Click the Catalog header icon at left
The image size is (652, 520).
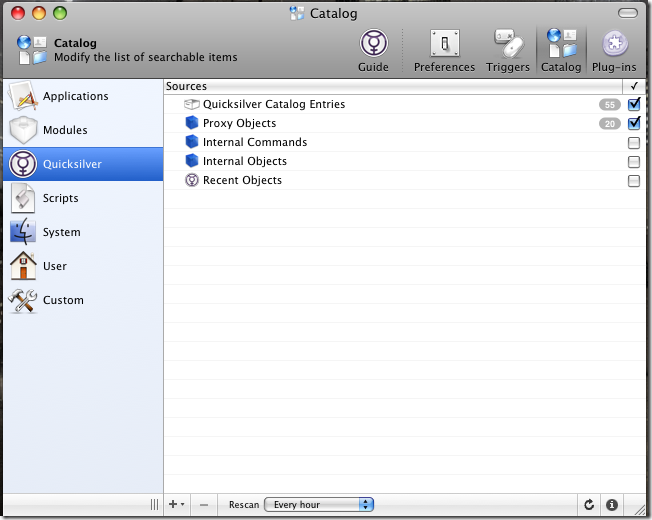point(32,50)
